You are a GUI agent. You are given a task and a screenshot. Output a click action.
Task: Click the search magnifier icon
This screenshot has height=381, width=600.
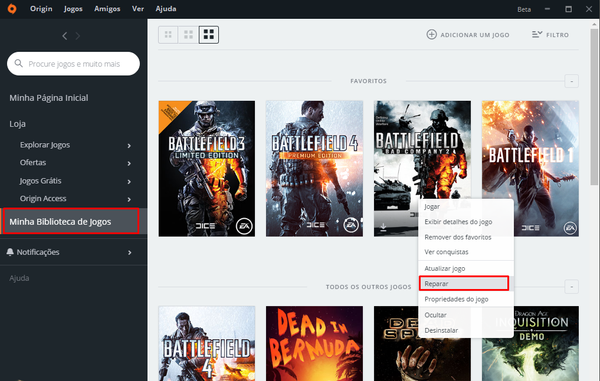click(x=18, y=63)
